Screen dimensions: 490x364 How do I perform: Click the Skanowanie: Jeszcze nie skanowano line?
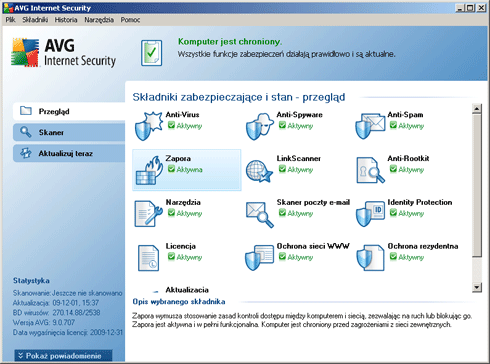67,293
